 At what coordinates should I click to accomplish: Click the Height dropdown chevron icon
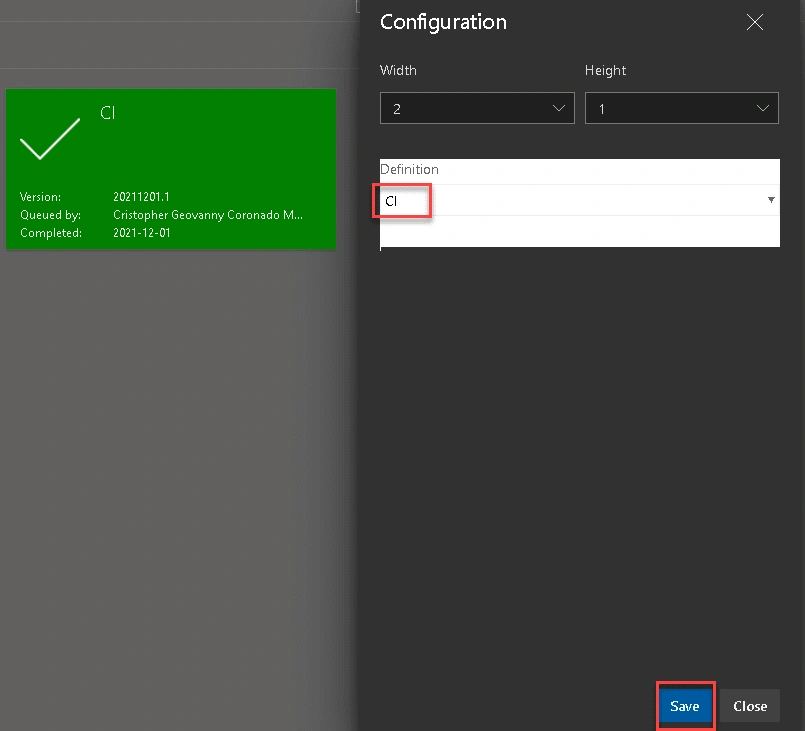763,108
